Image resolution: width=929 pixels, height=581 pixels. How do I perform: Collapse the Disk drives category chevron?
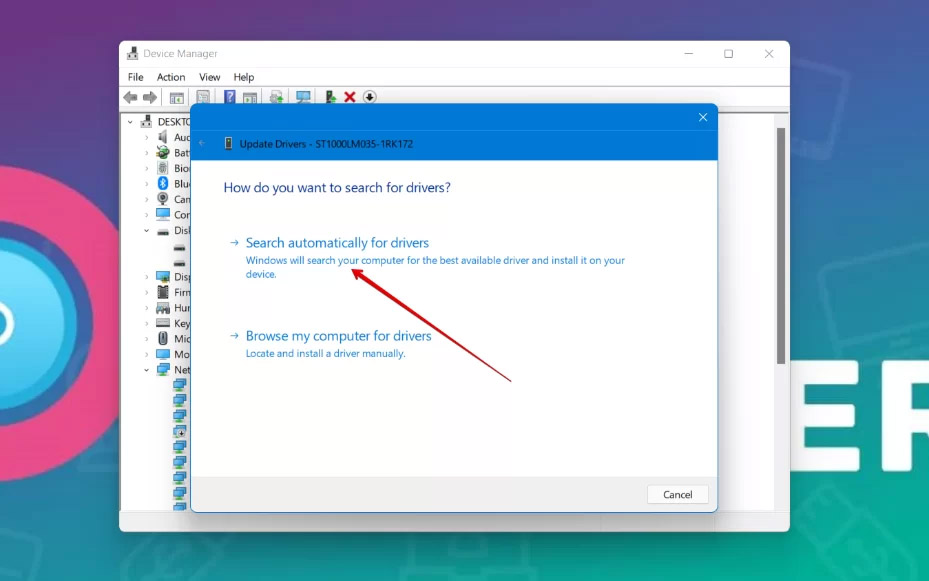(146, 230)
